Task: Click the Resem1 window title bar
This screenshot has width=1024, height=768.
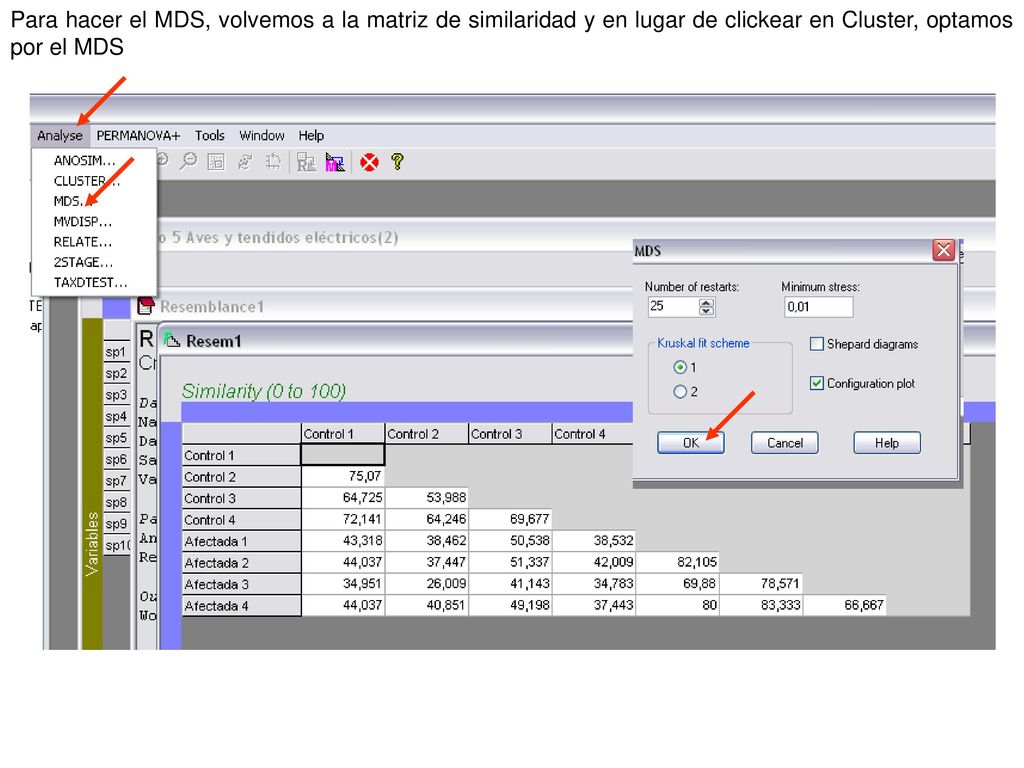Action: pos(396,340)
